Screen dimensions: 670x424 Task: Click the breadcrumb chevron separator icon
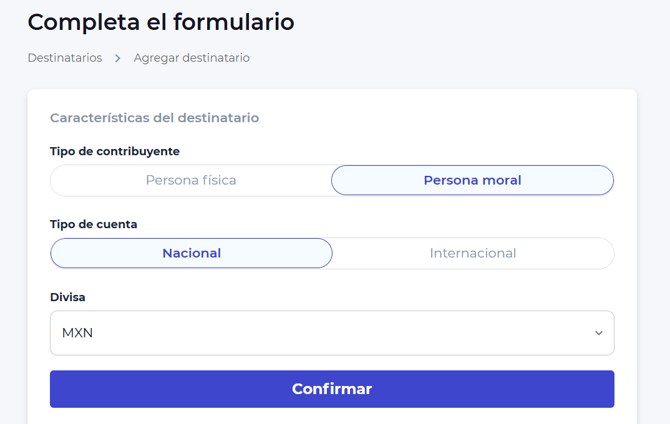click(x=118, y=58)
